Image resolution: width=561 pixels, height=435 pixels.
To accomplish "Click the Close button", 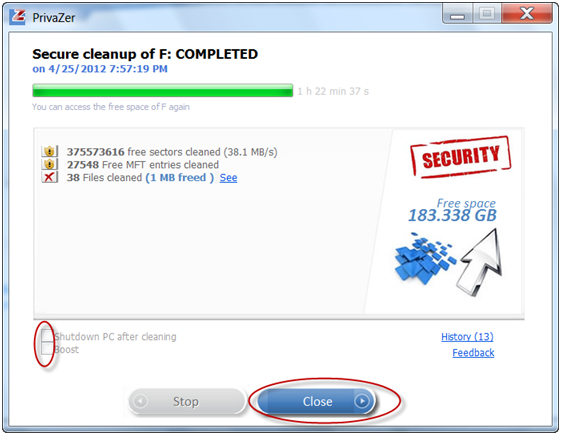I will [316, 401].
